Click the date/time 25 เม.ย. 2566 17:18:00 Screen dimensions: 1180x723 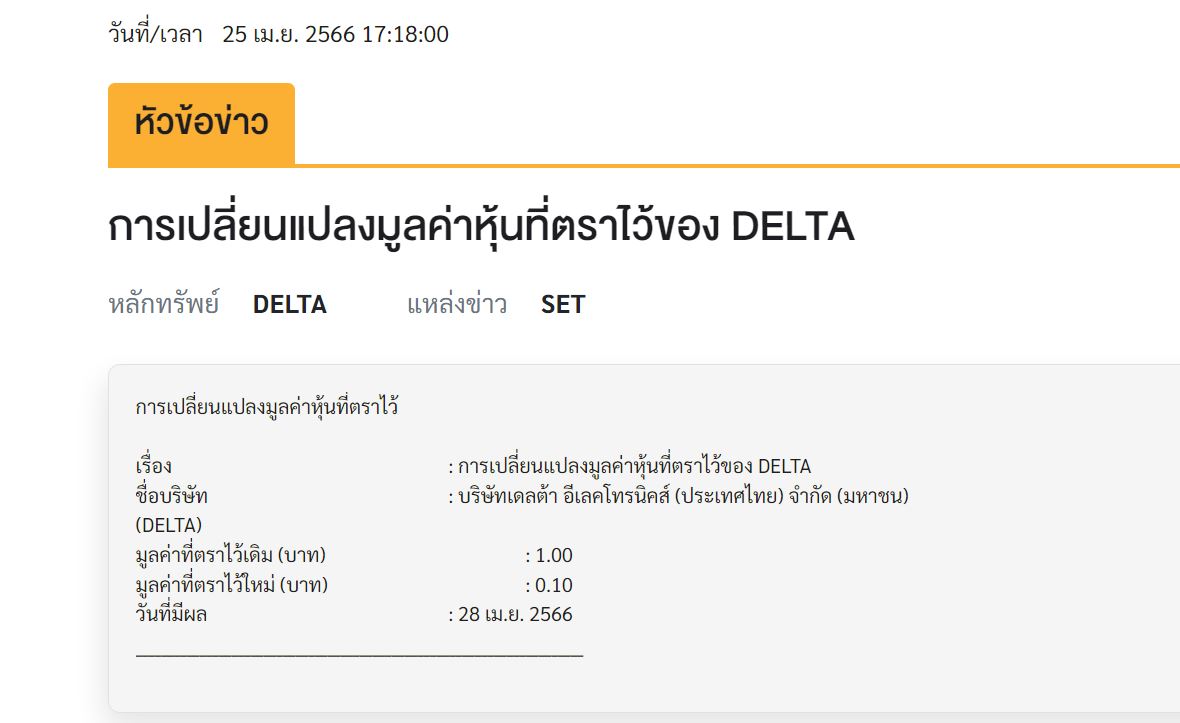[x=336, y=35]
